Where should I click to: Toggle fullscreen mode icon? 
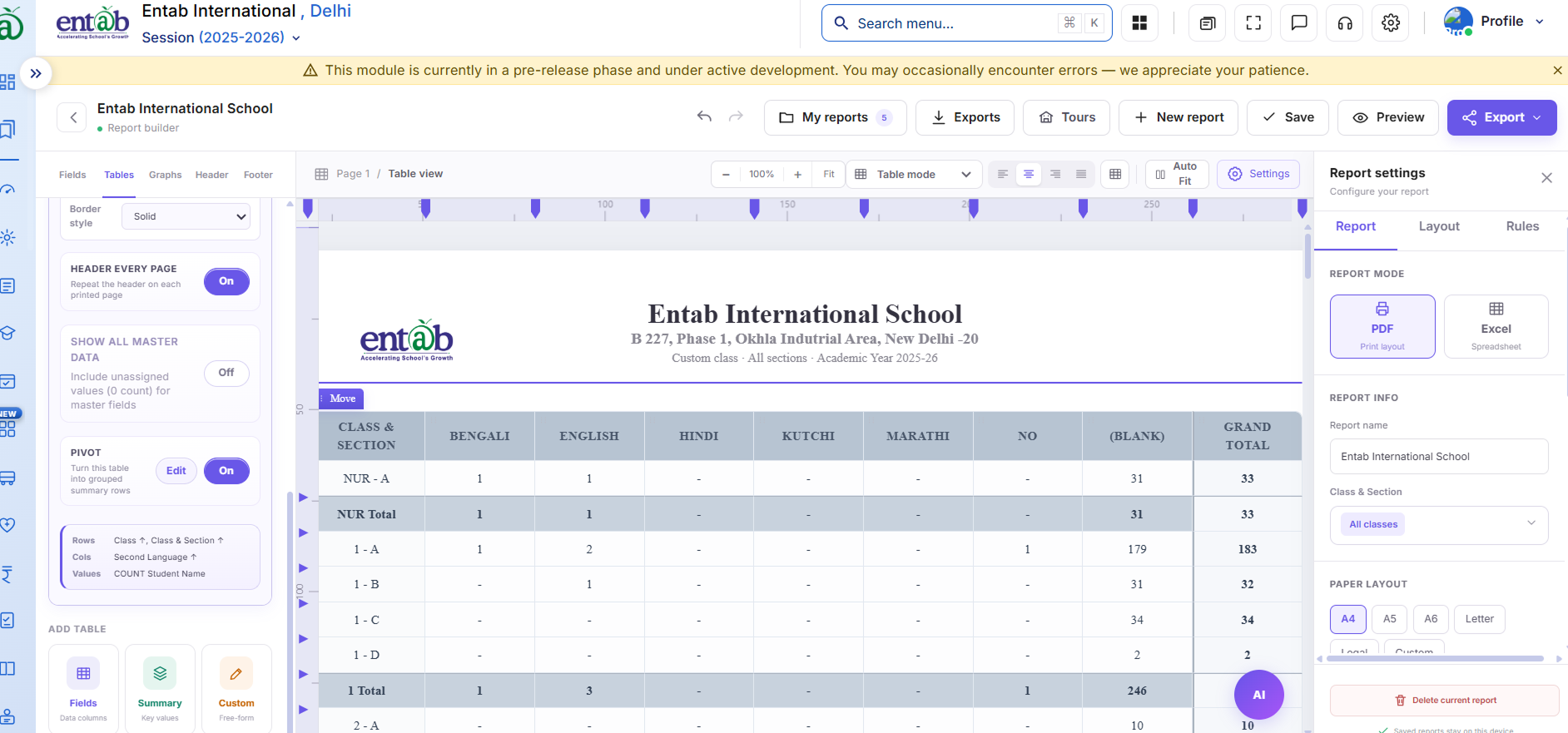click(1253, 23)
